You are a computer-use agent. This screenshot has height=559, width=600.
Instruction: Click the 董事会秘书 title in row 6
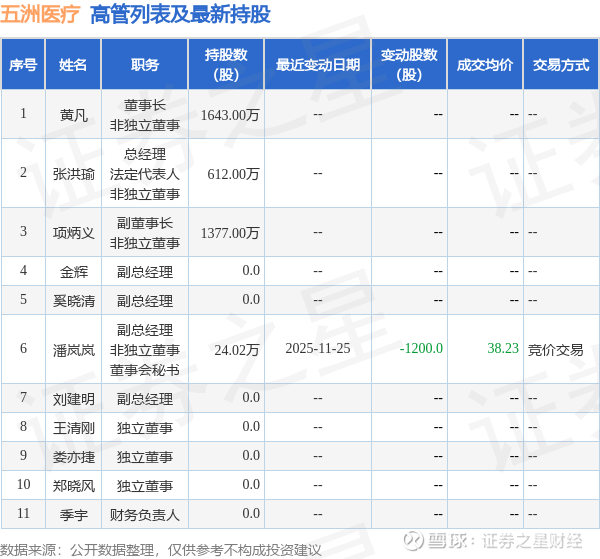point(145,370)
